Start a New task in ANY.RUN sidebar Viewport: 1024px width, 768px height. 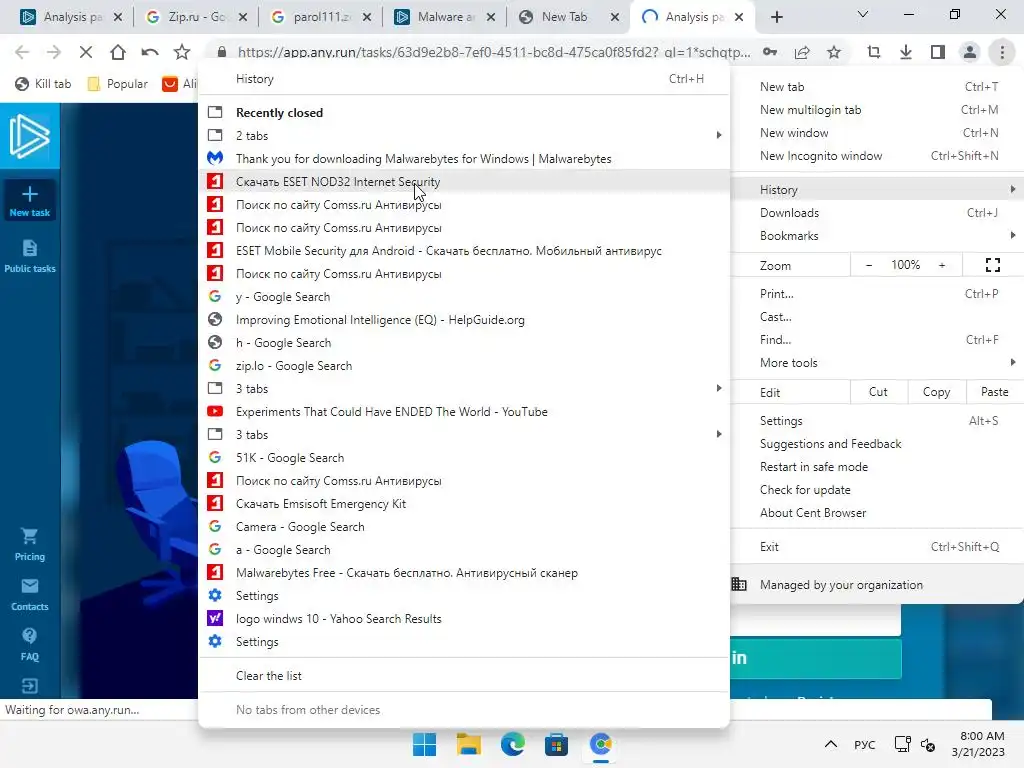pos(29,200)
